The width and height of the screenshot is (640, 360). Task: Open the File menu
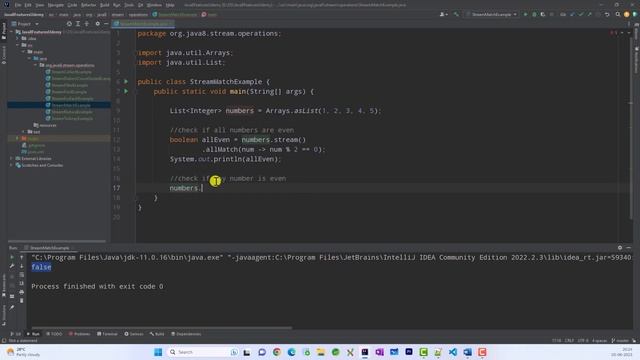(18, 5)
